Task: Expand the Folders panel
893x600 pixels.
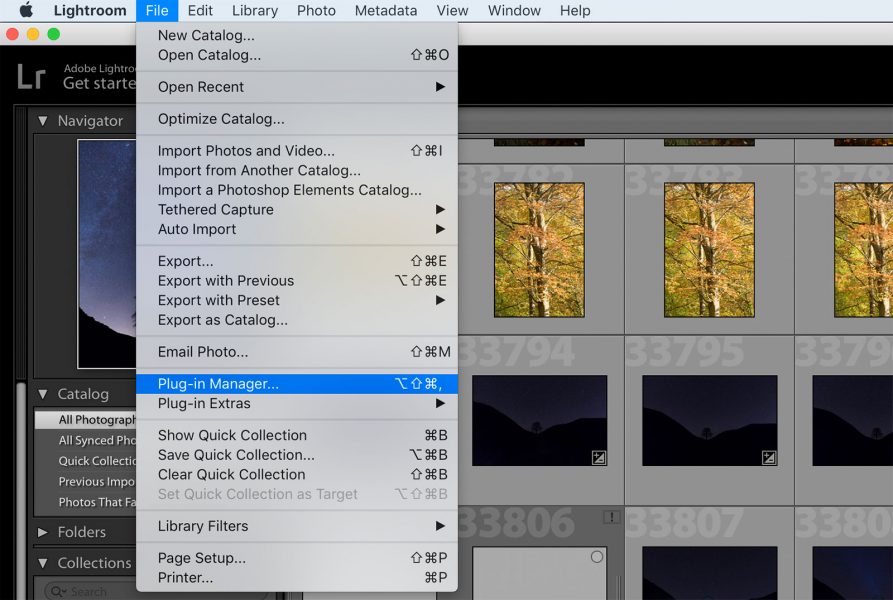Action: pyautogui.click(x=42, y=532)
